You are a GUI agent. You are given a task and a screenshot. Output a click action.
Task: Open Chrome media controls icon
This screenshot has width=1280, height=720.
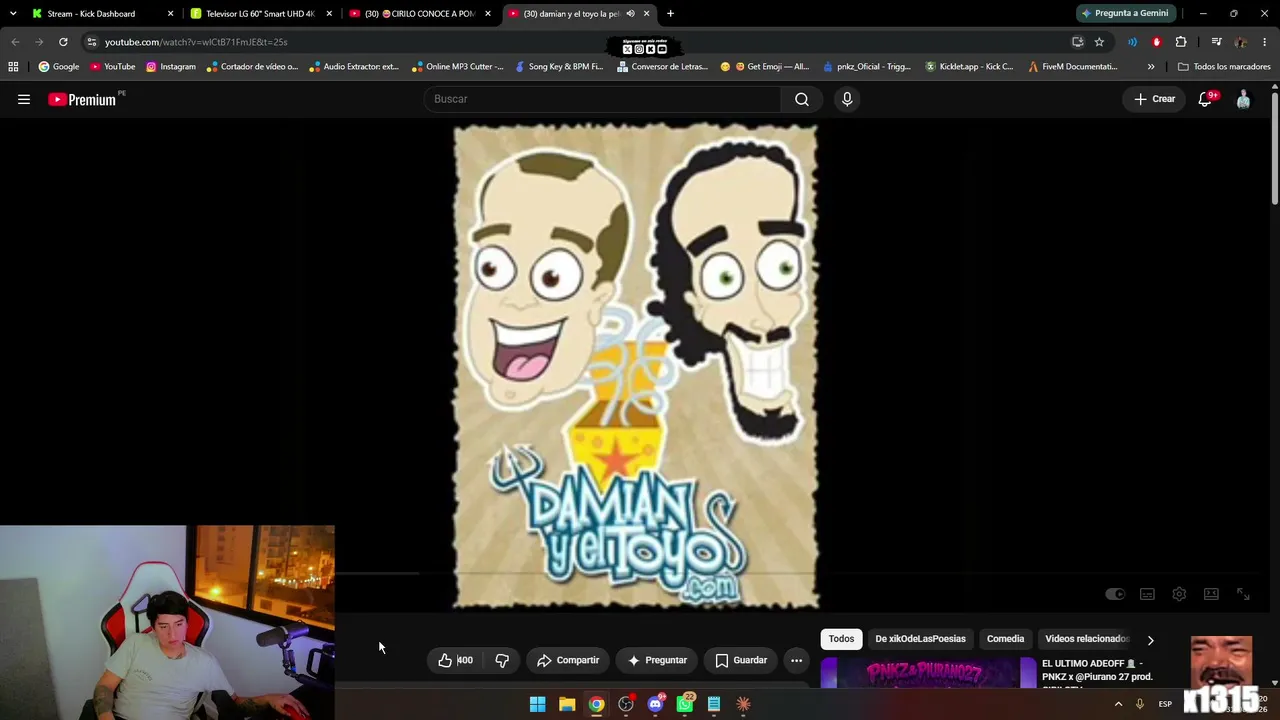click(1216, 42)
